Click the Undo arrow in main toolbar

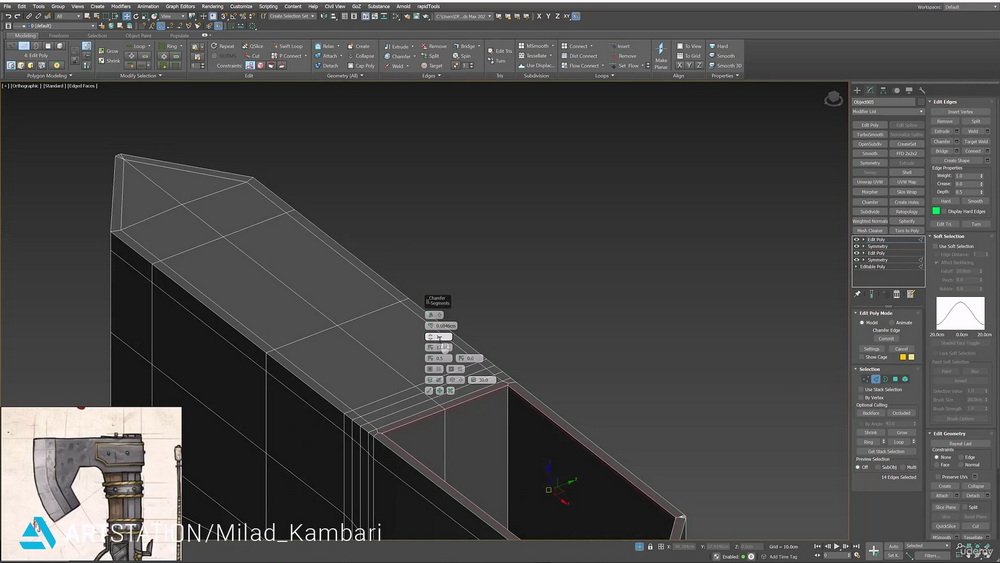pos(8,16)
